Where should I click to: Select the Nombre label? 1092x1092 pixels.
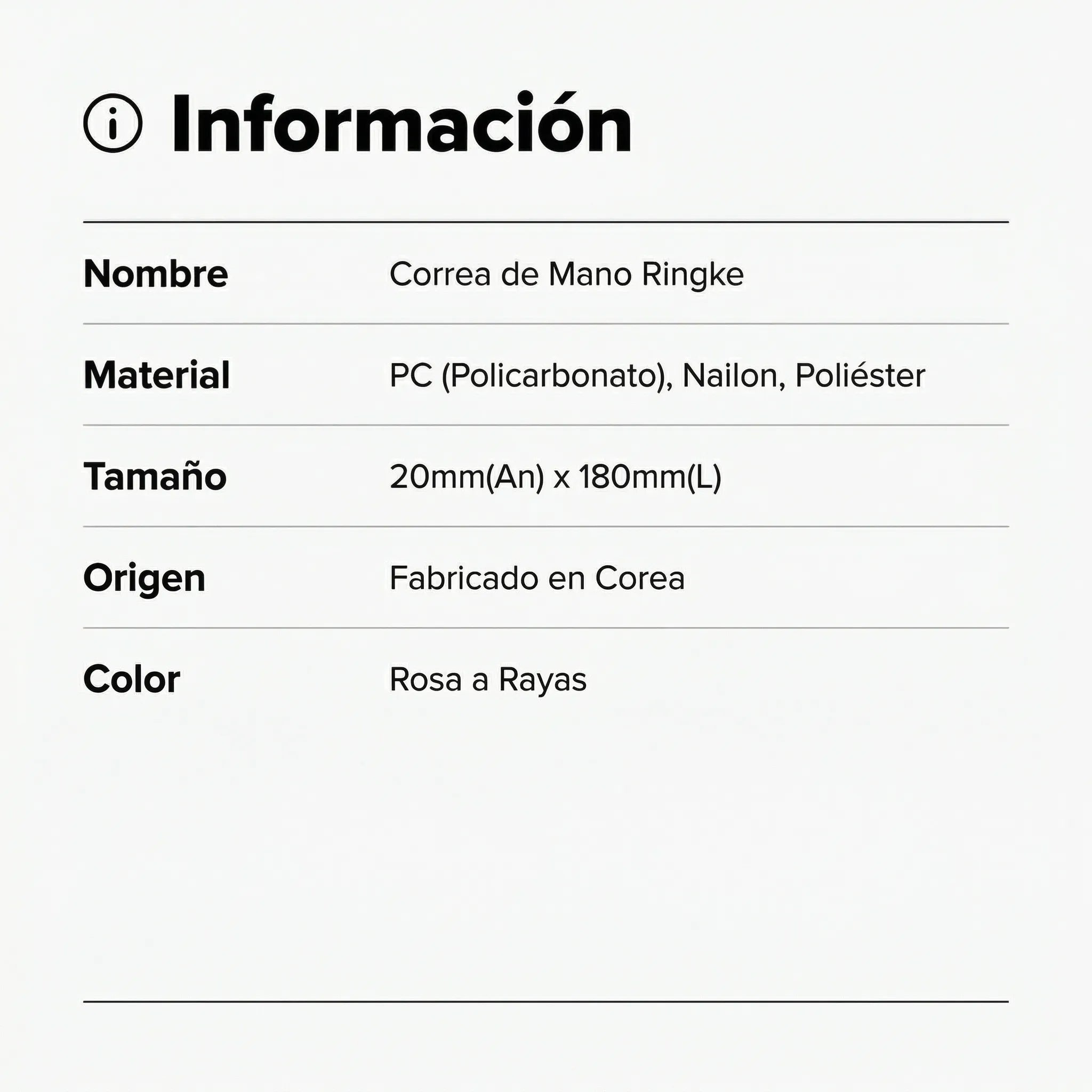click(x=156, y=274)
